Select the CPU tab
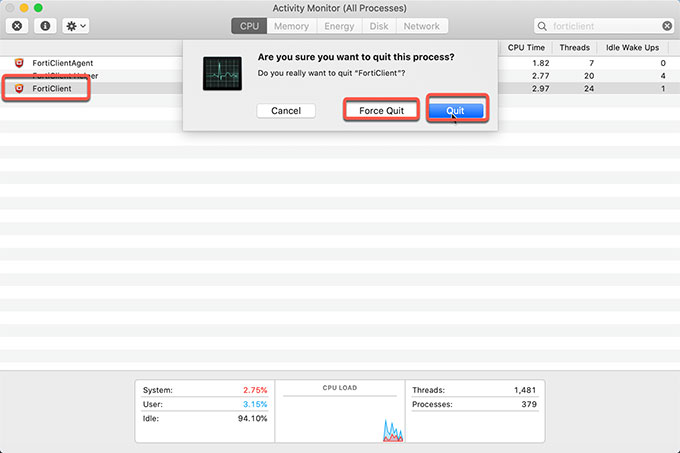The image size is (680, 453). [x=249, y=26]
